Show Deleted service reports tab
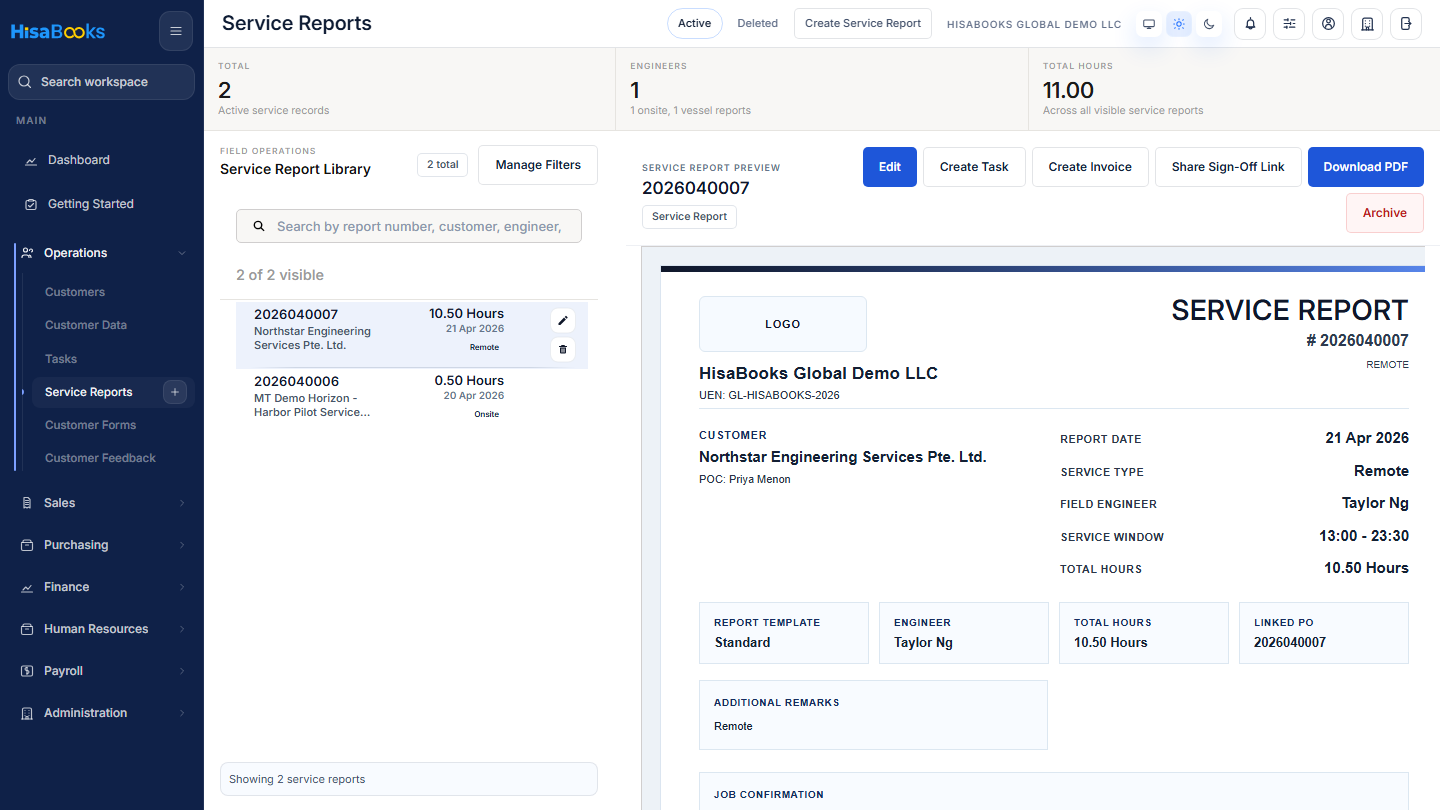 [x=757, y=23]
